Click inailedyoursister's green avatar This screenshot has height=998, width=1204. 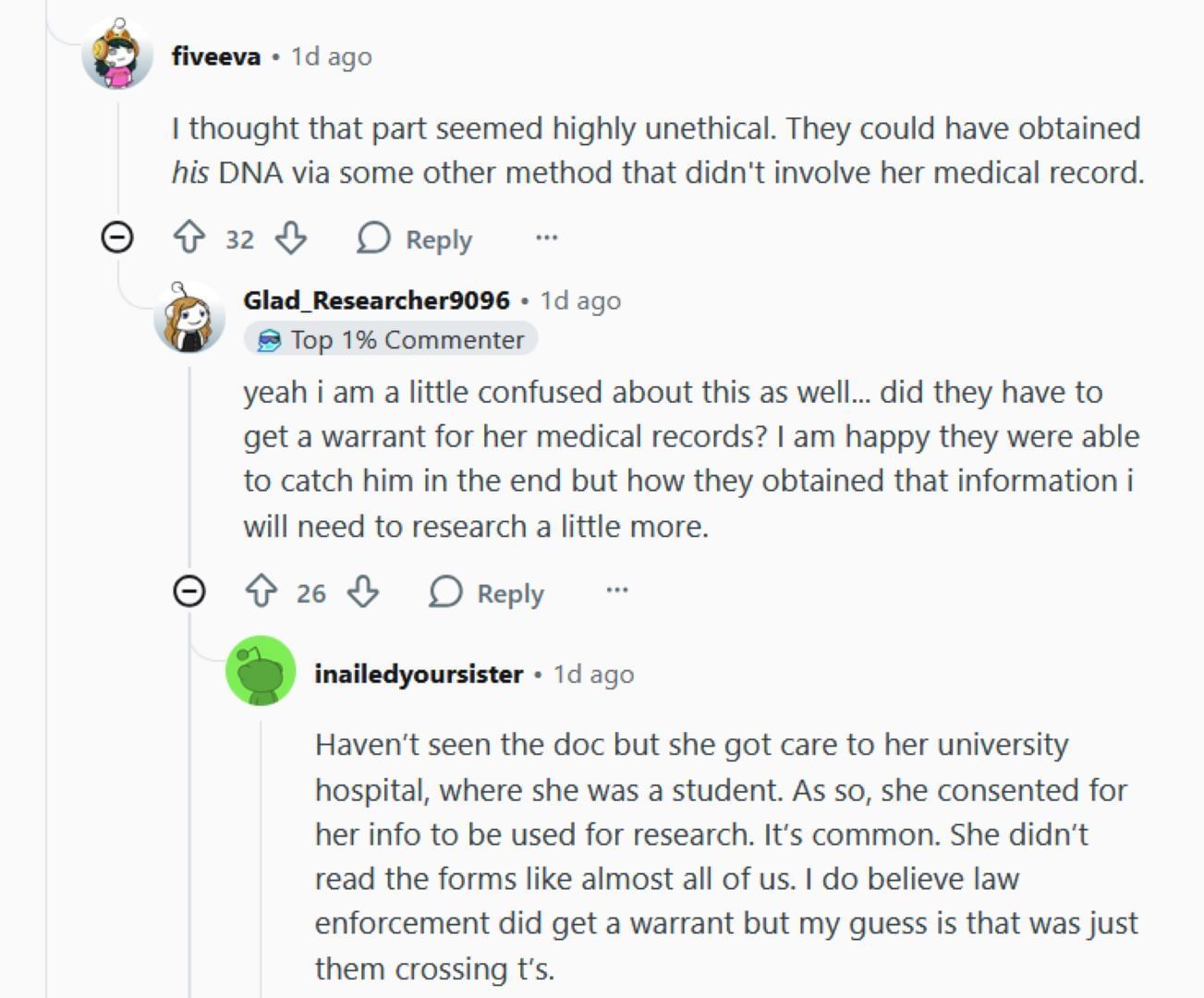click(x=261, y=671)
